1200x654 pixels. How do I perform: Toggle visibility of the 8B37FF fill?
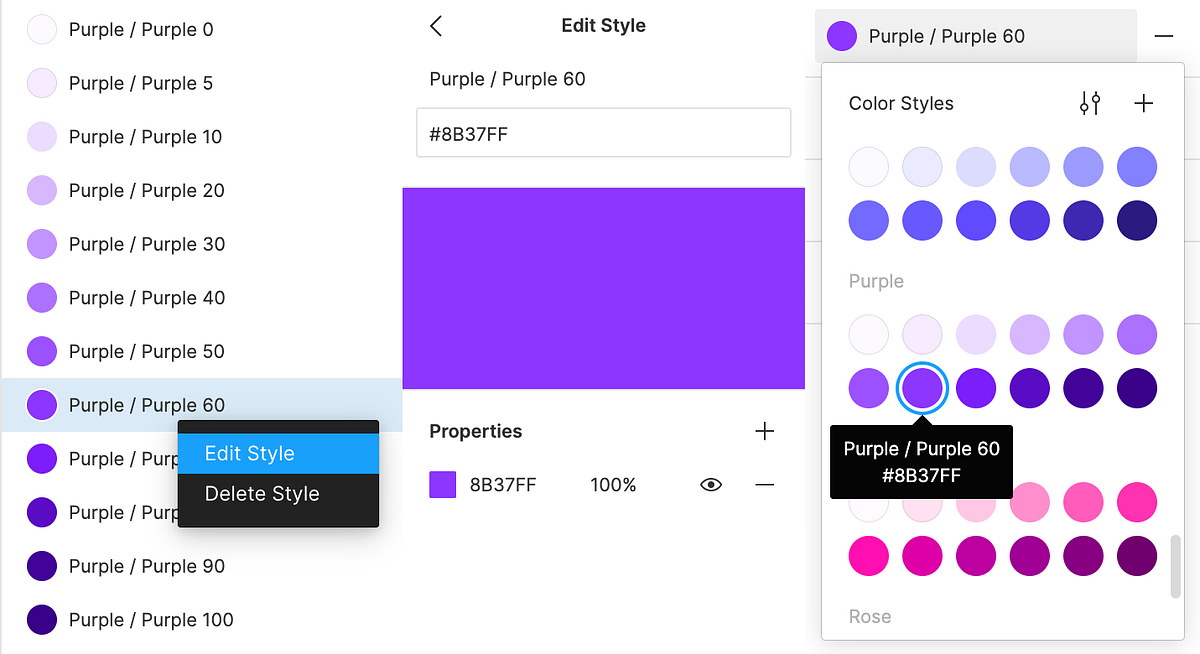(710, 484)
